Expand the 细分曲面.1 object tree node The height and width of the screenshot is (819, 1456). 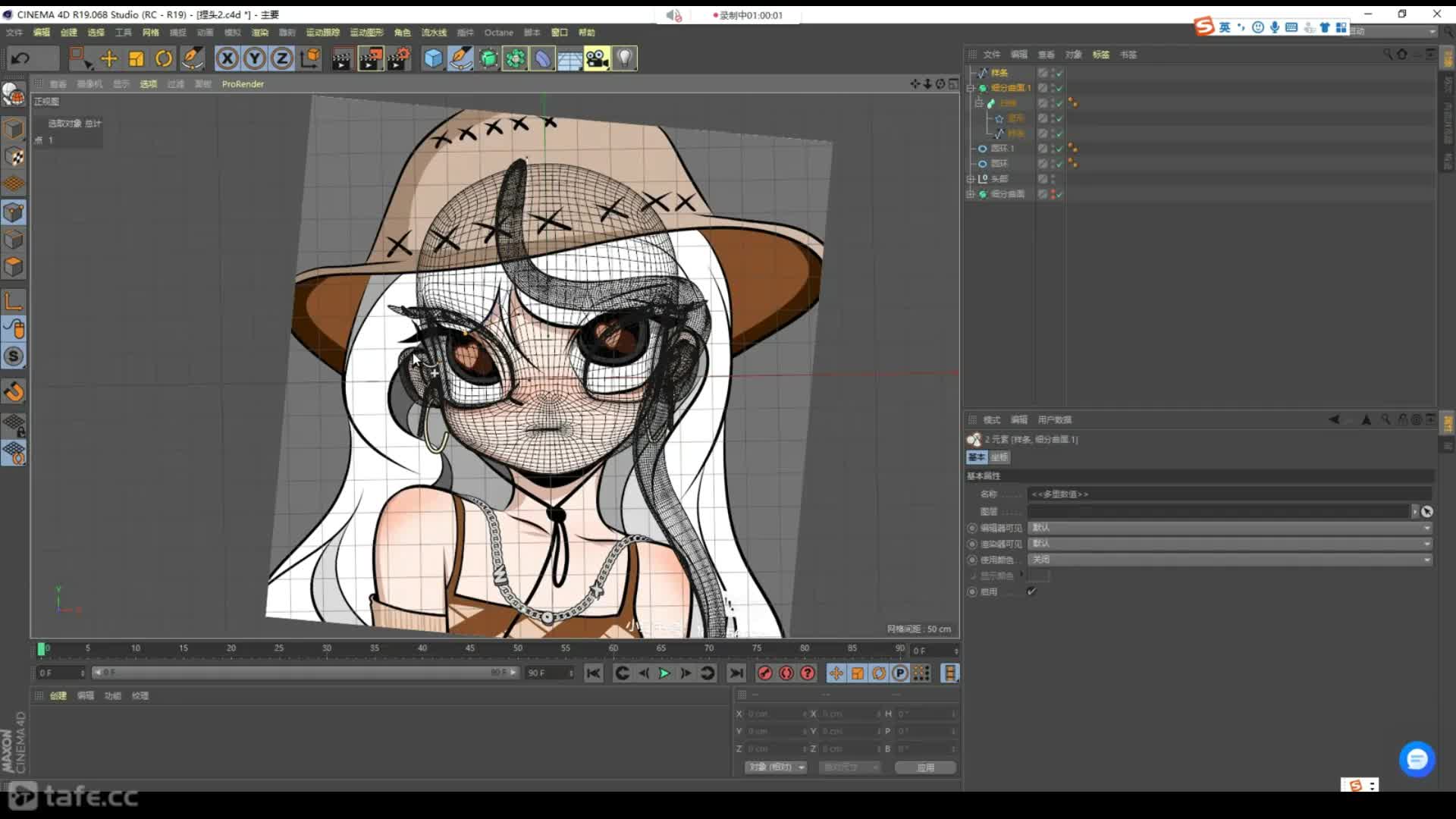(x=970, y=88)
